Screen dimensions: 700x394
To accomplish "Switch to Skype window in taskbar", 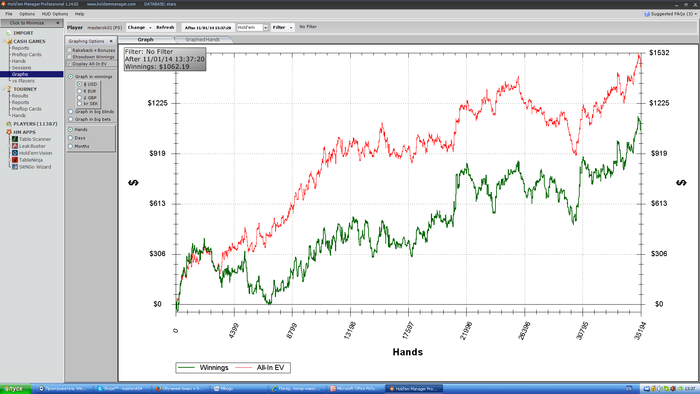I will [121, 389].
